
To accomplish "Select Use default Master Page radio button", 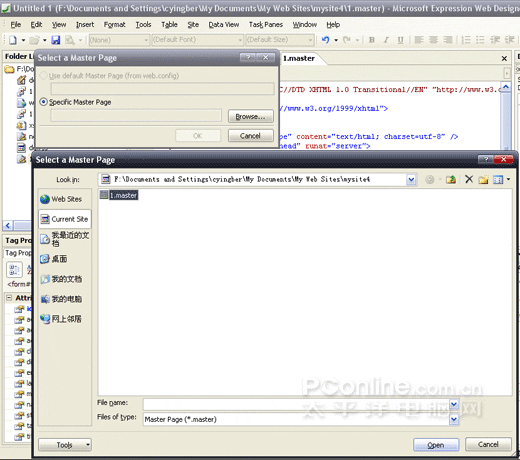I will pos(43,76).
